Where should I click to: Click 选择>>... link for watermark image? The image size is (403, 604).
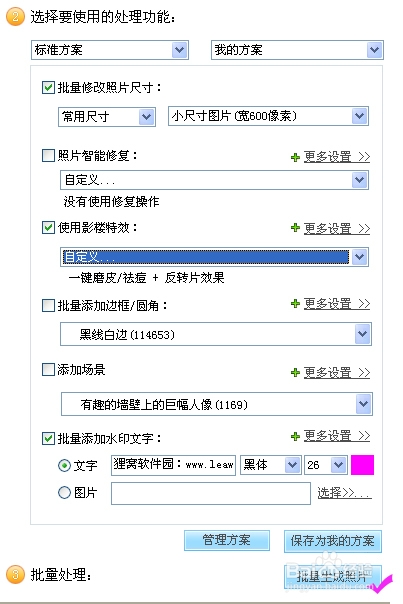(344, 493)
